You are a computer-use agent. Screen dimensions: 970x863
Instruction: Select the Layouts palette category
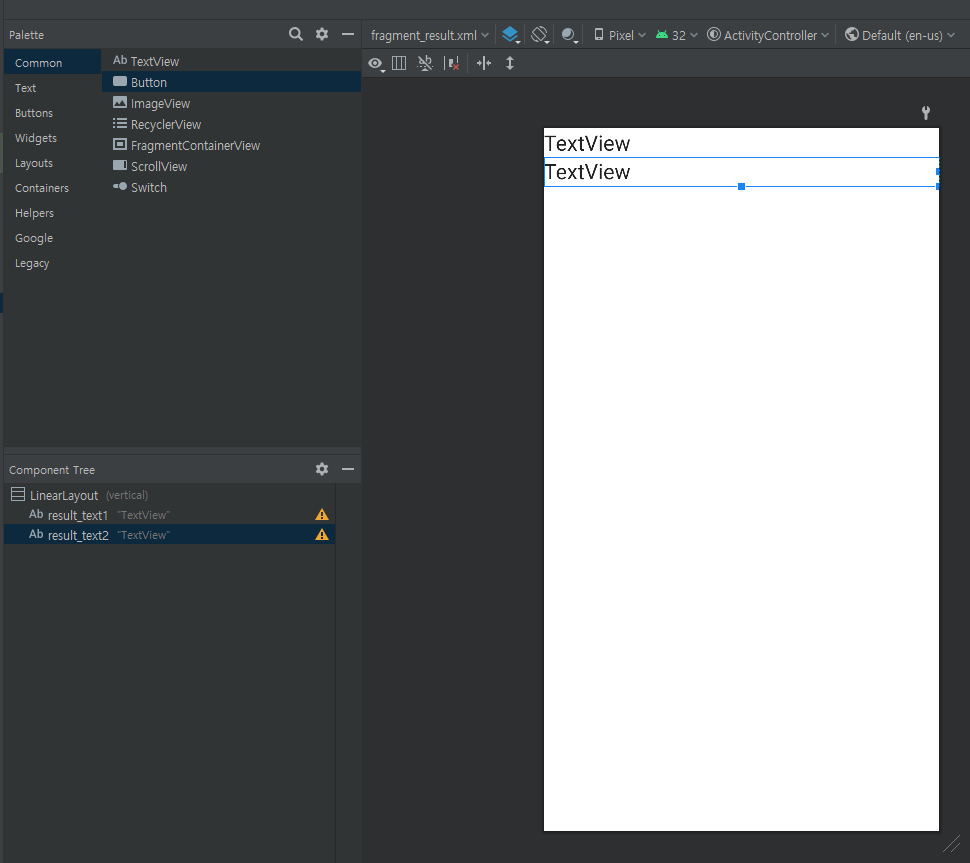coord(53,163)
